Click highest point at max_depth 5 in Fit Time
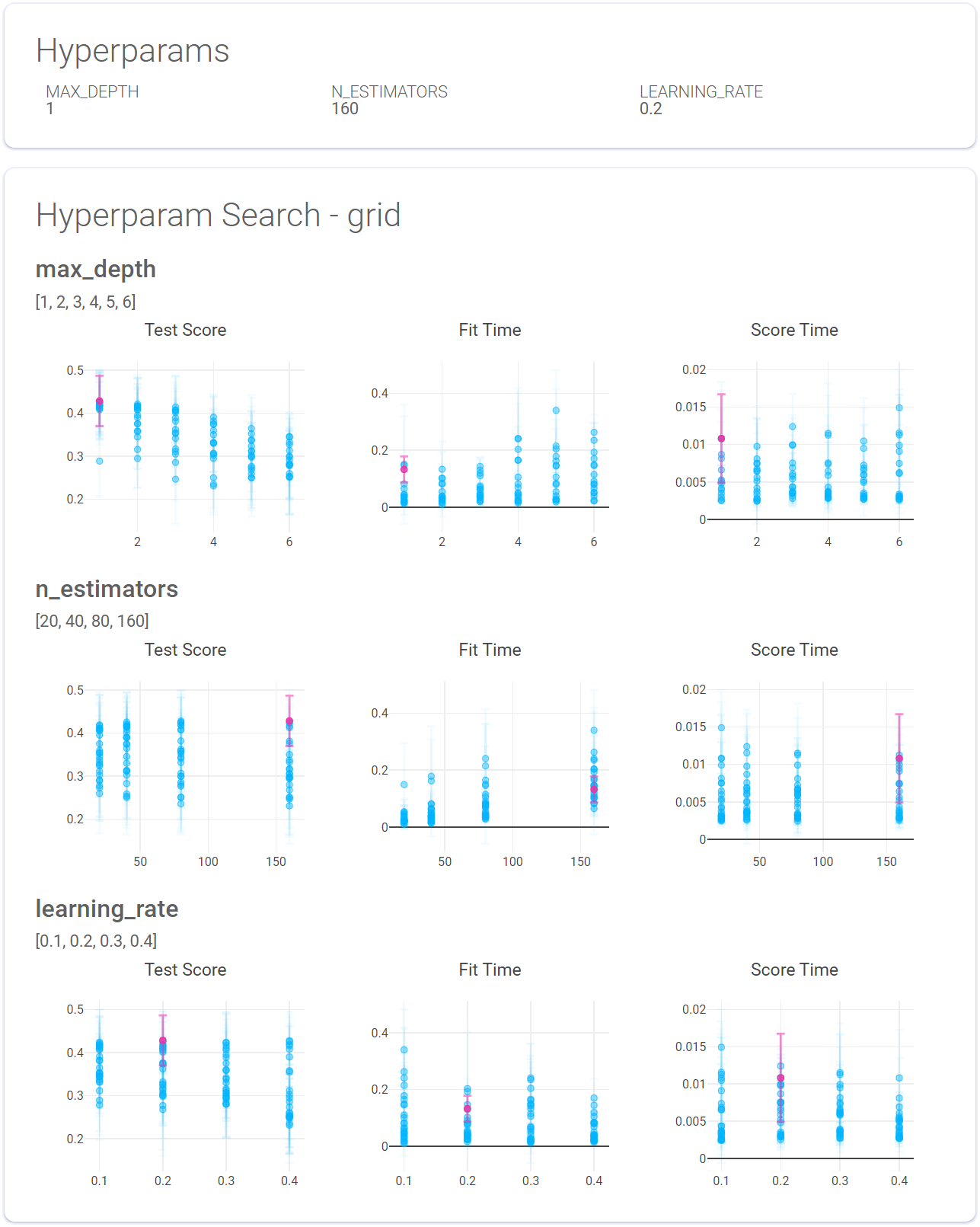980x1227 pixels. pyautogui.click(x=556, y=411)
